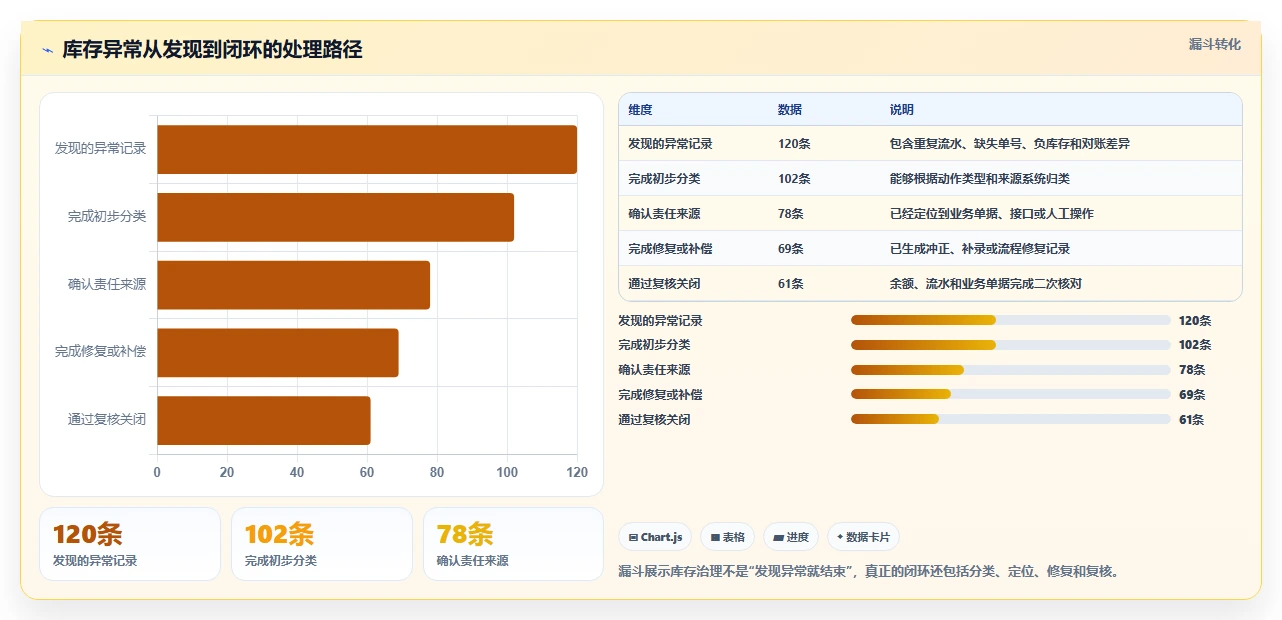Select the 进度 chip
The image size is (1282, 620).
(791, 537)
